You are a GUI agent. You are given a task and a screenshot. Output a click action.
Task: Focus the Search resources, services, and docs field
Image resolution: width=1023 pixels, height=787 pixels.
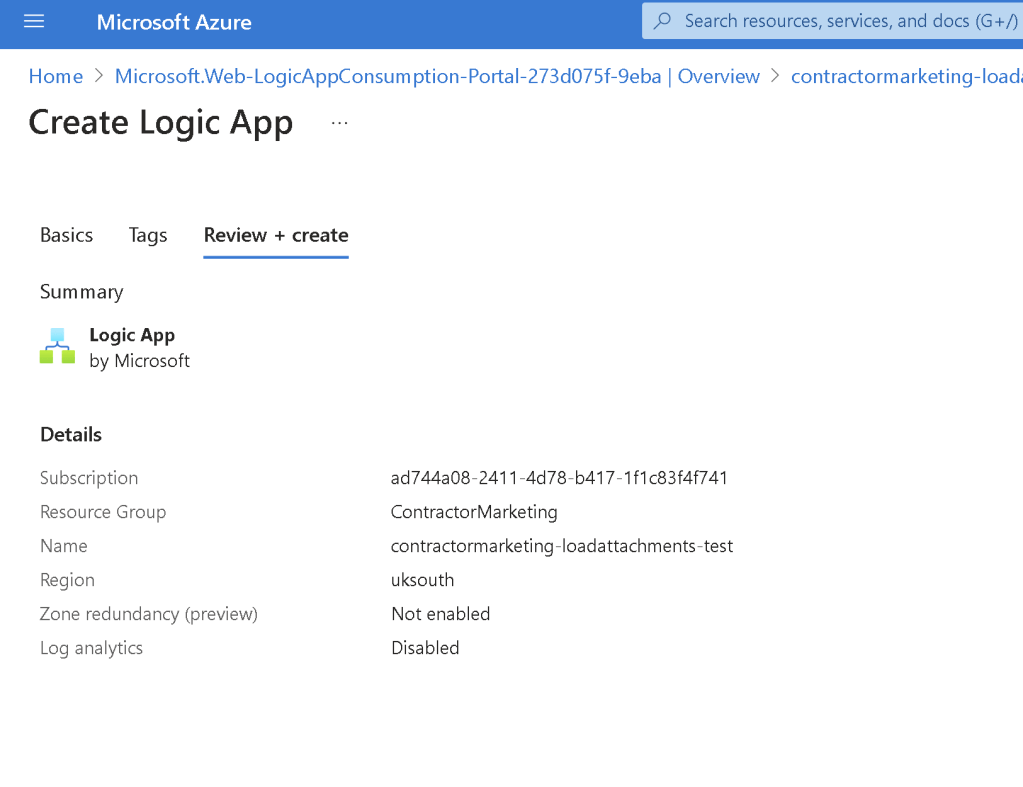(832, 21)
